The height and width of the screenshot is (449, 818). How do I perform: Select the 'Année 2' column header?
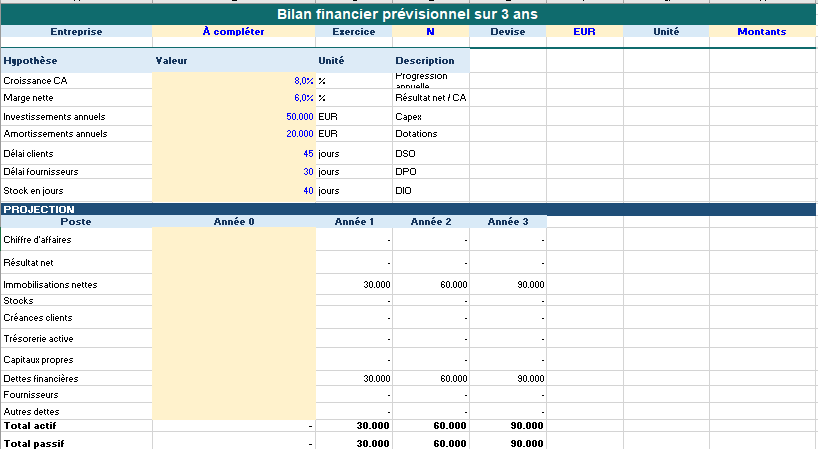pos(430,222)
